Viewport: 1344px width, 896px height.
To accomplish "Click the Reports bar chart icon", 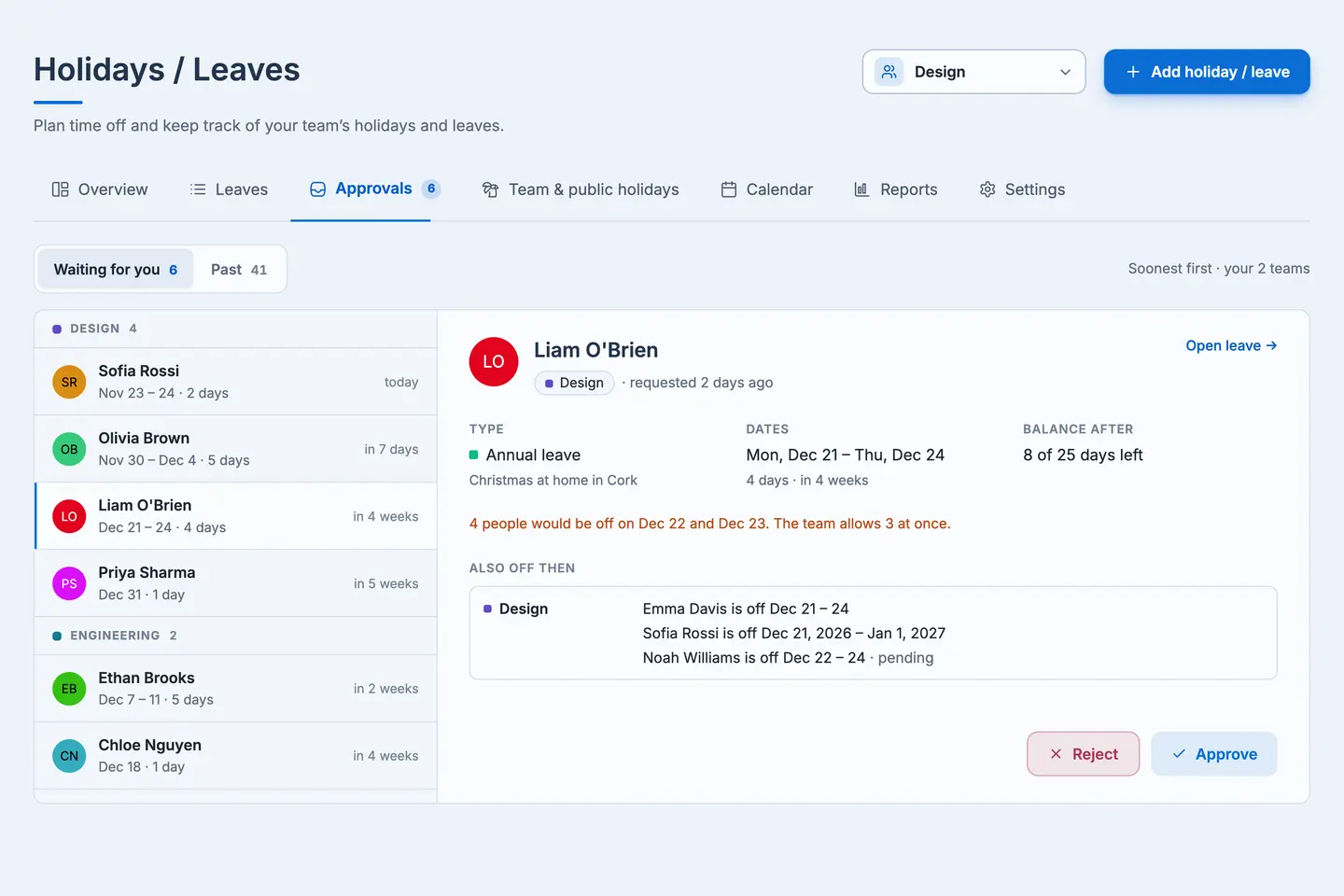I will click(861, 189).
